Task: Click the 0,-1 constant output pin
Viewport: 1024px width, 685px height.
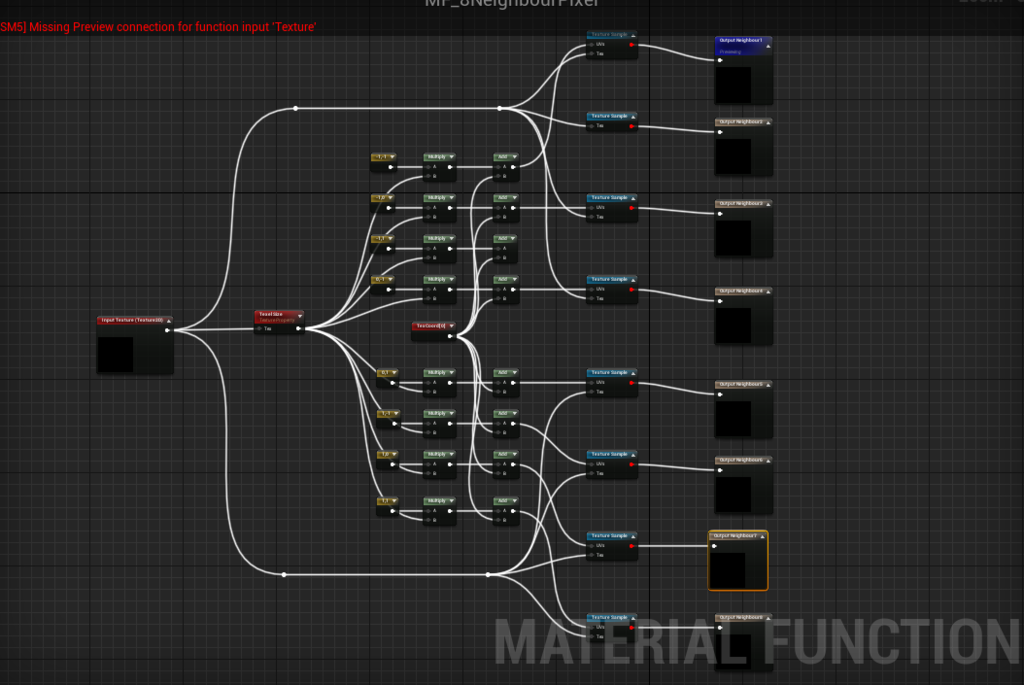Action: point(389,289)
